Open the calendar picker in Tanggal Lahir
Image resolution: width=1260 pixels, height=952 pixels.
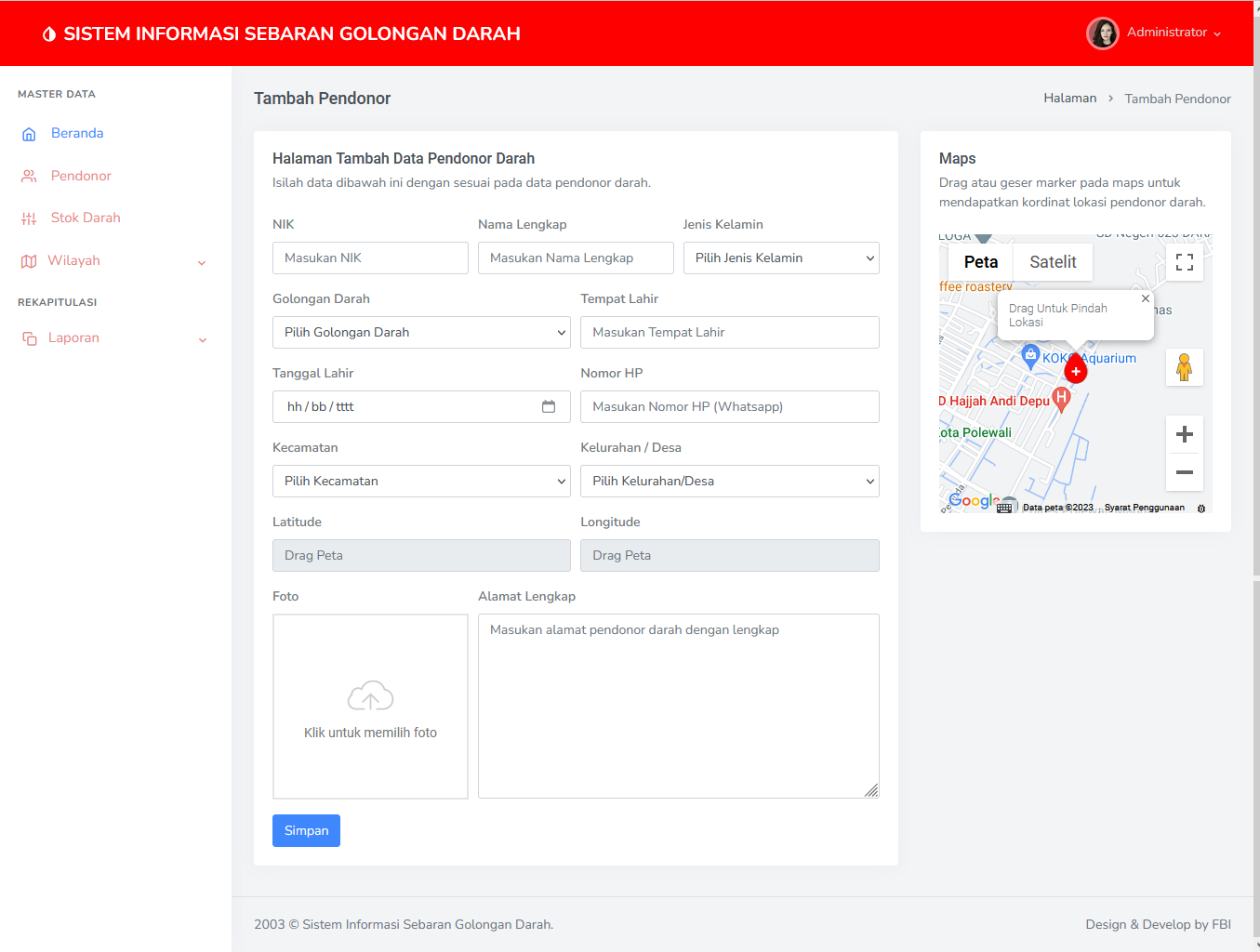coord(549,406)
